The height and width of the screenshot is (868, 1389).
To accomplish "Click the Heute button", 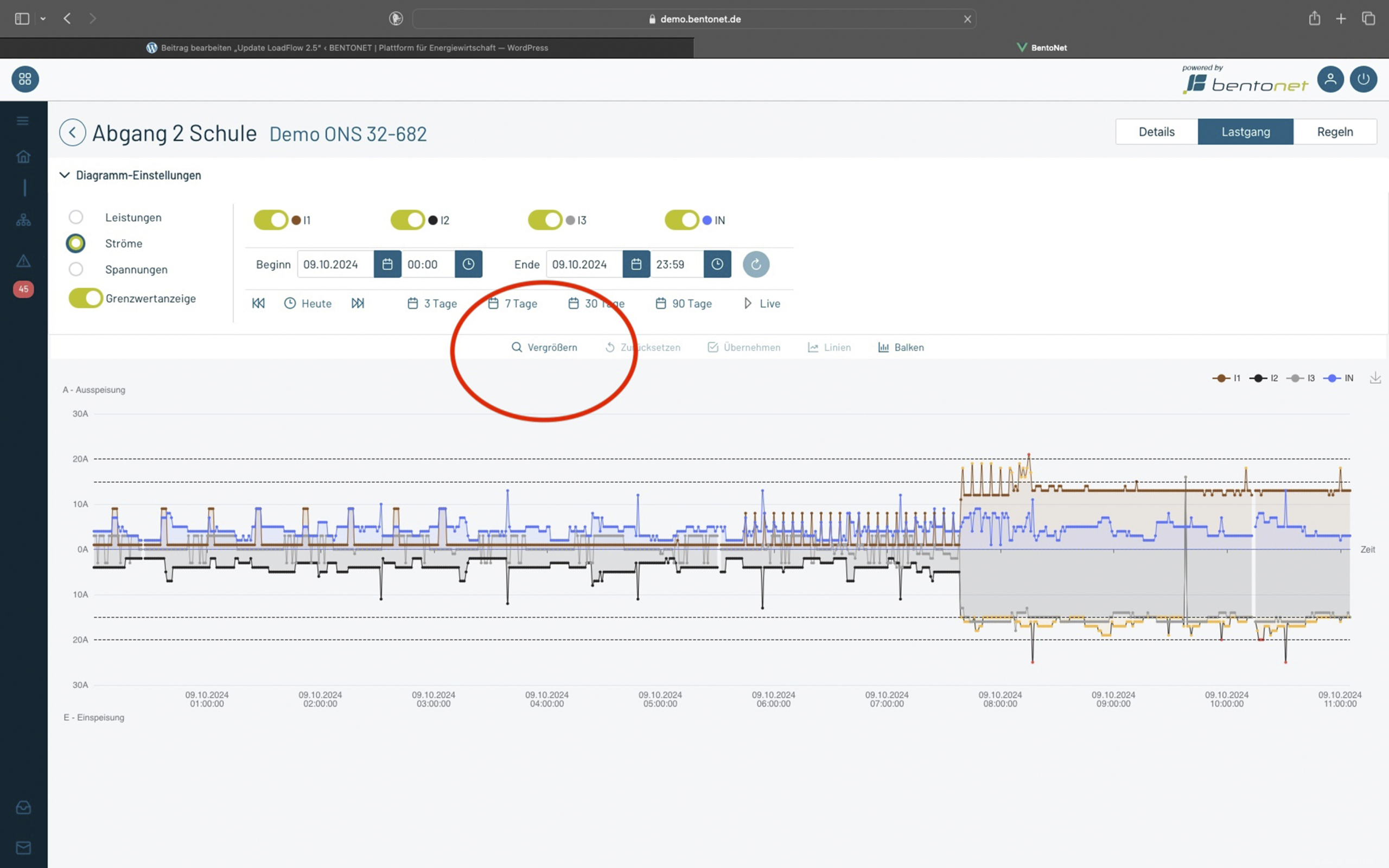I will [x=308, y=303].
